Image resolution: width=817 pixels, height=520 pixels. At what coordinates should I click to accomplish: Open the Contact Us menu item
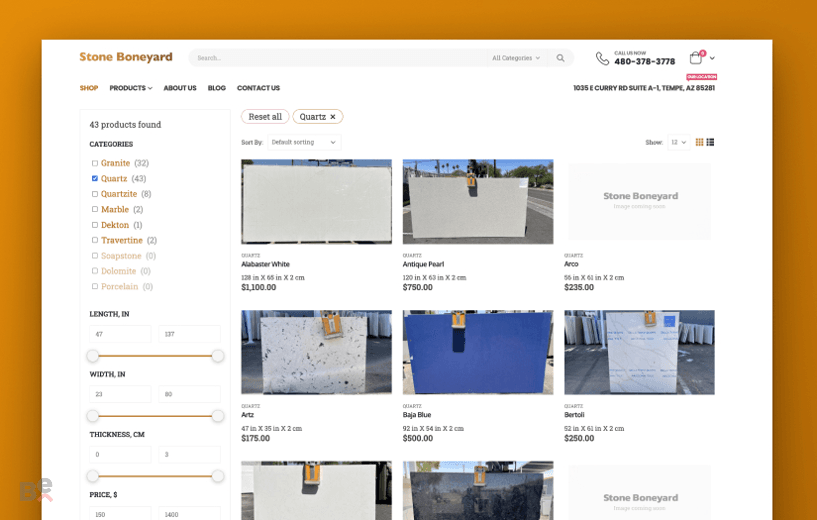[x=258, y=88]
